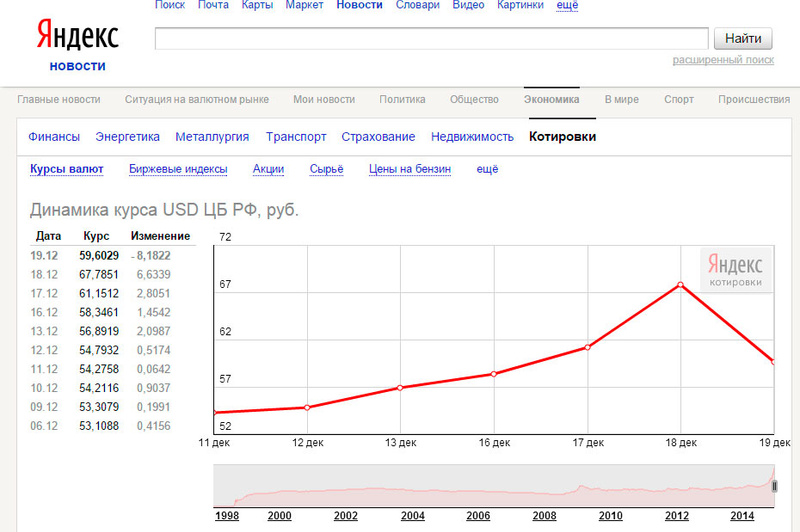Select Новости in top services bar
The width and height of the screenshot is (800, 532).
point(359,5)
